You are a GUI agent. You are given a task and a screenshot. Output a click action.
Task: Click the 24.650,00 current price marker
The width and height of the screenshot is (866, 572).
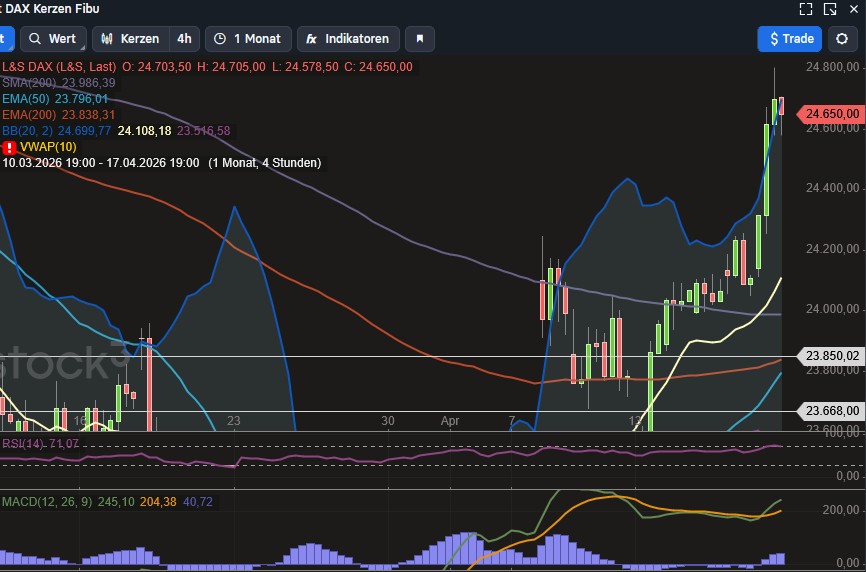pyautogui.click(x=834, y=114)
